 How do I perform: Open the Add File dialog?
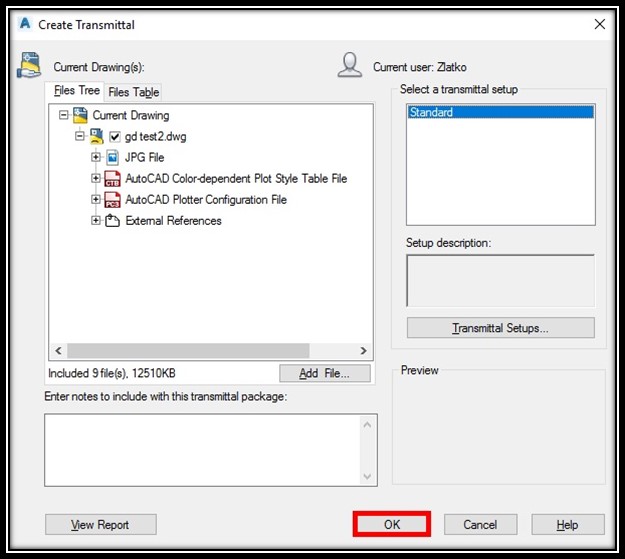click(x=324, y=373)
